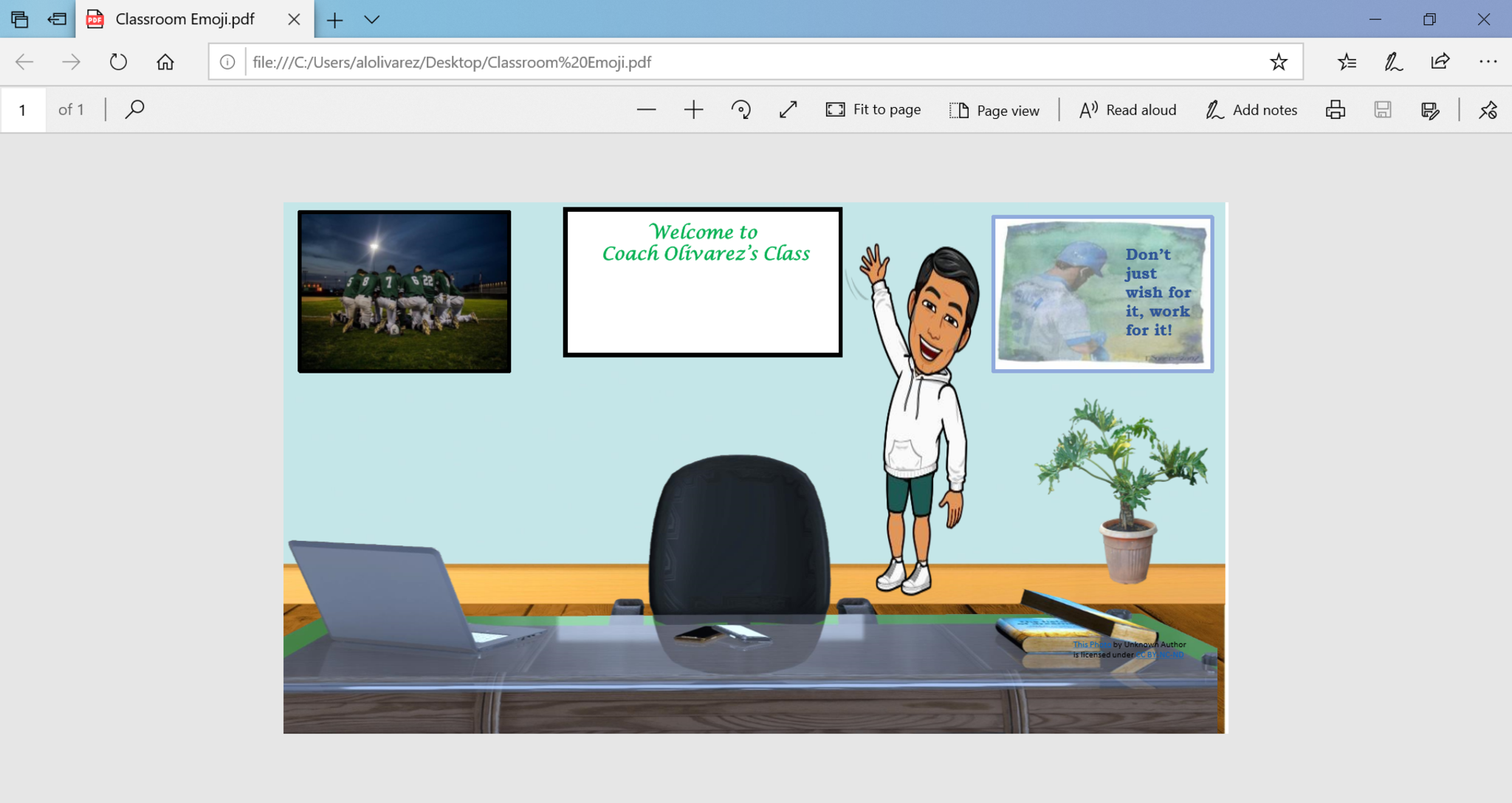1512x803 pixels.
Task: Start Read aloud
Action: 1127,110
